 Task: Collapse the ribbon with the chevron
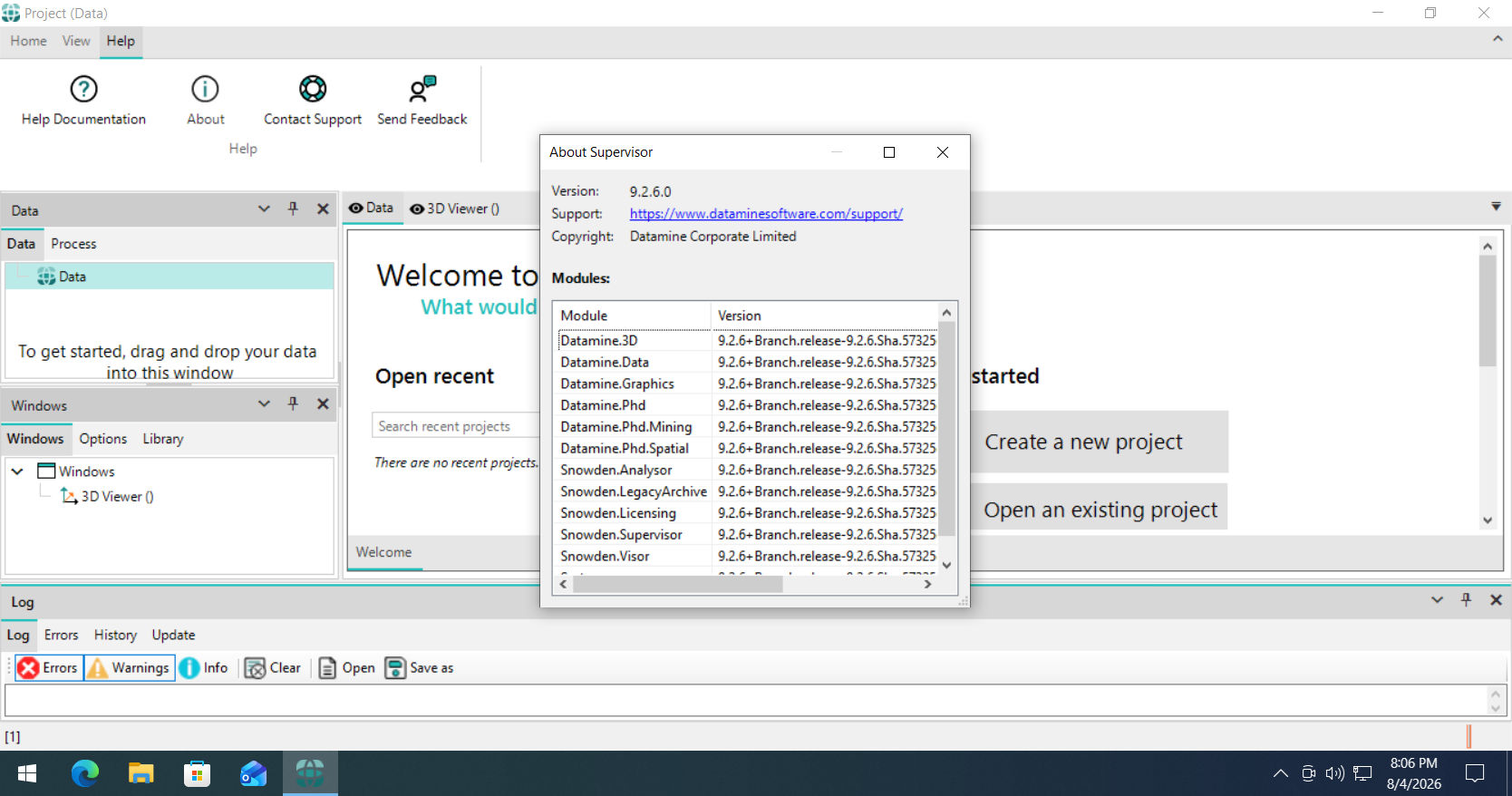[x=1497, y=39]
